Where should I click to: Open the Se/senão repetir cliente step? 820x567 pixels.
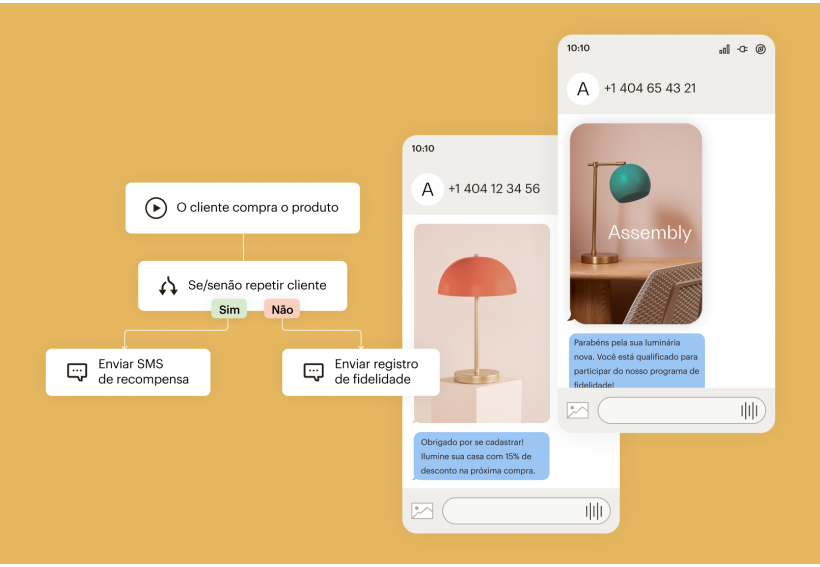[x=243, y=286]
